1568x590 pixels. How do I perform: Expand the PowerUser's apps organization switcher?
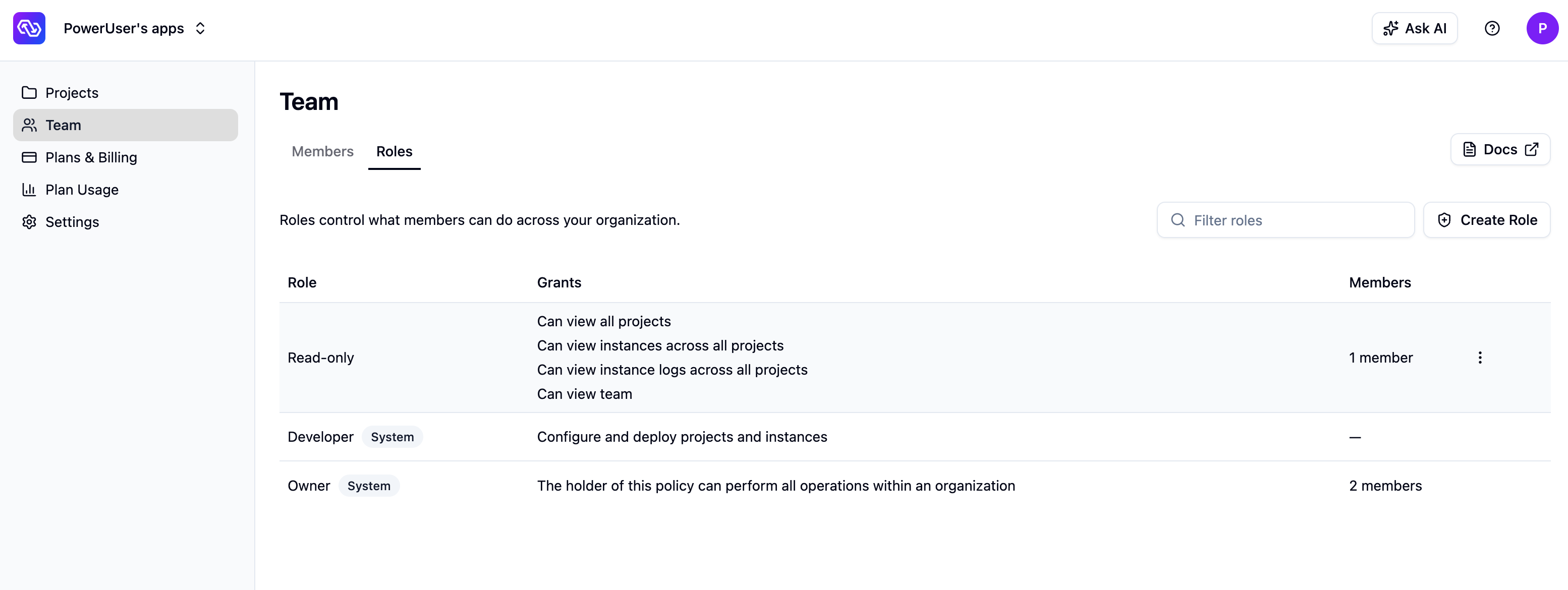point(135,28)
